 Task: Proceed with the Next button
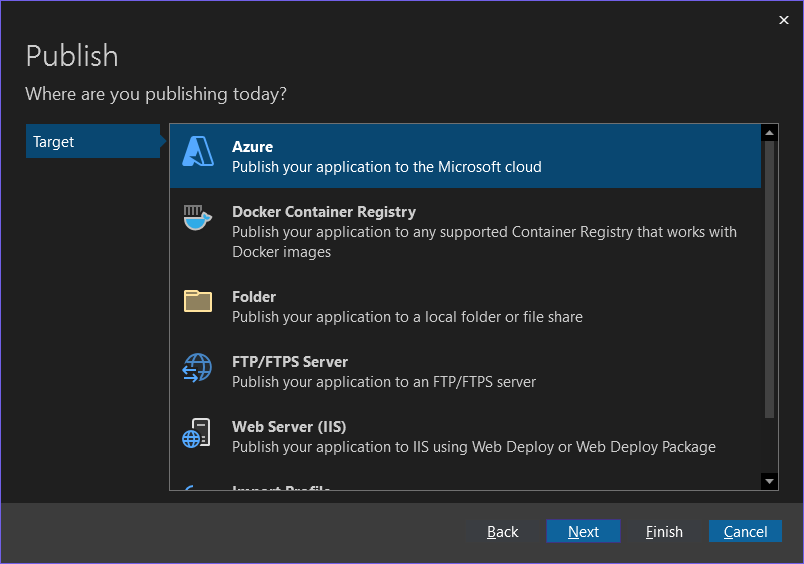point(583,531)
